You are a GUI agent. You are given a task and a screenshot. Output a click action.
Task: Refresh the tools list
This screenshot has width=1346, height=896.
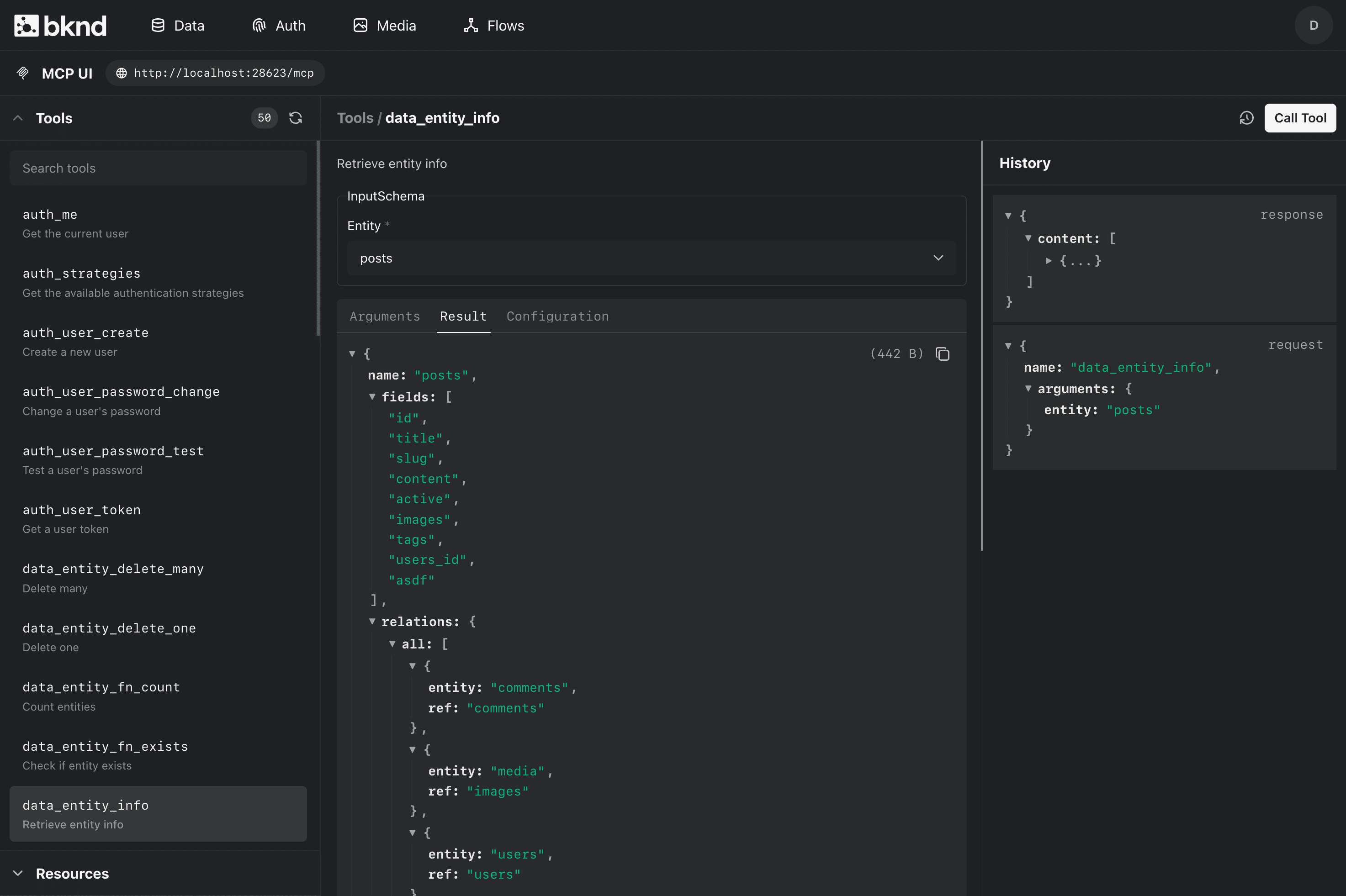point(296,118)
